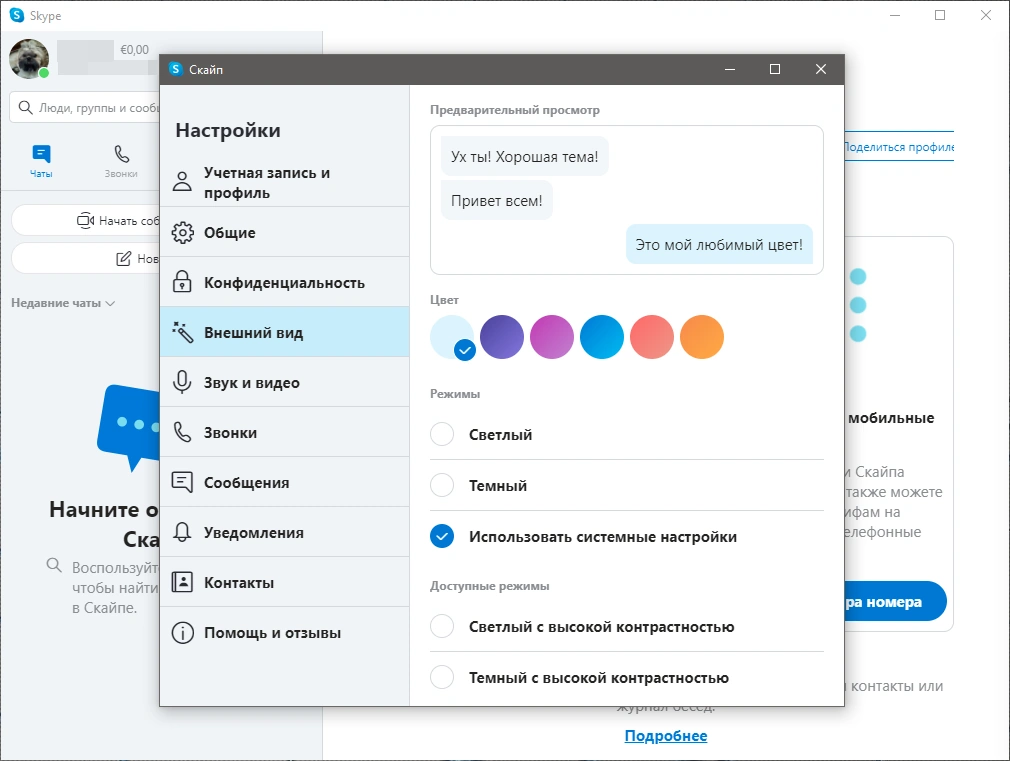Viewport: 1010px width, 761px height.
Task: Open Помощь и отзывы section
Action: pos(285,633)
